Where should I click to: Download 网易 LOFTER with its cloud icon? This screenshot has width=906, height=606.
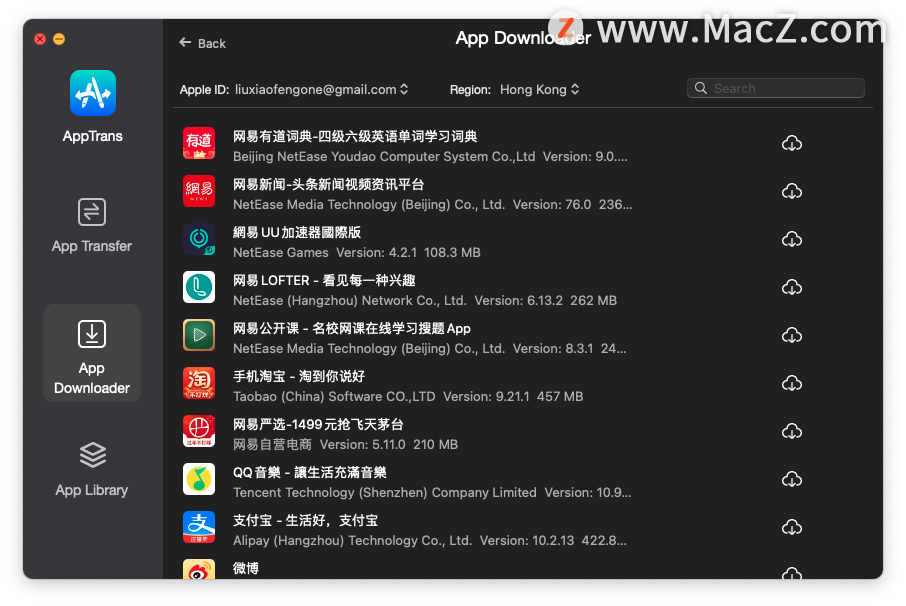(x=792, y=287)
